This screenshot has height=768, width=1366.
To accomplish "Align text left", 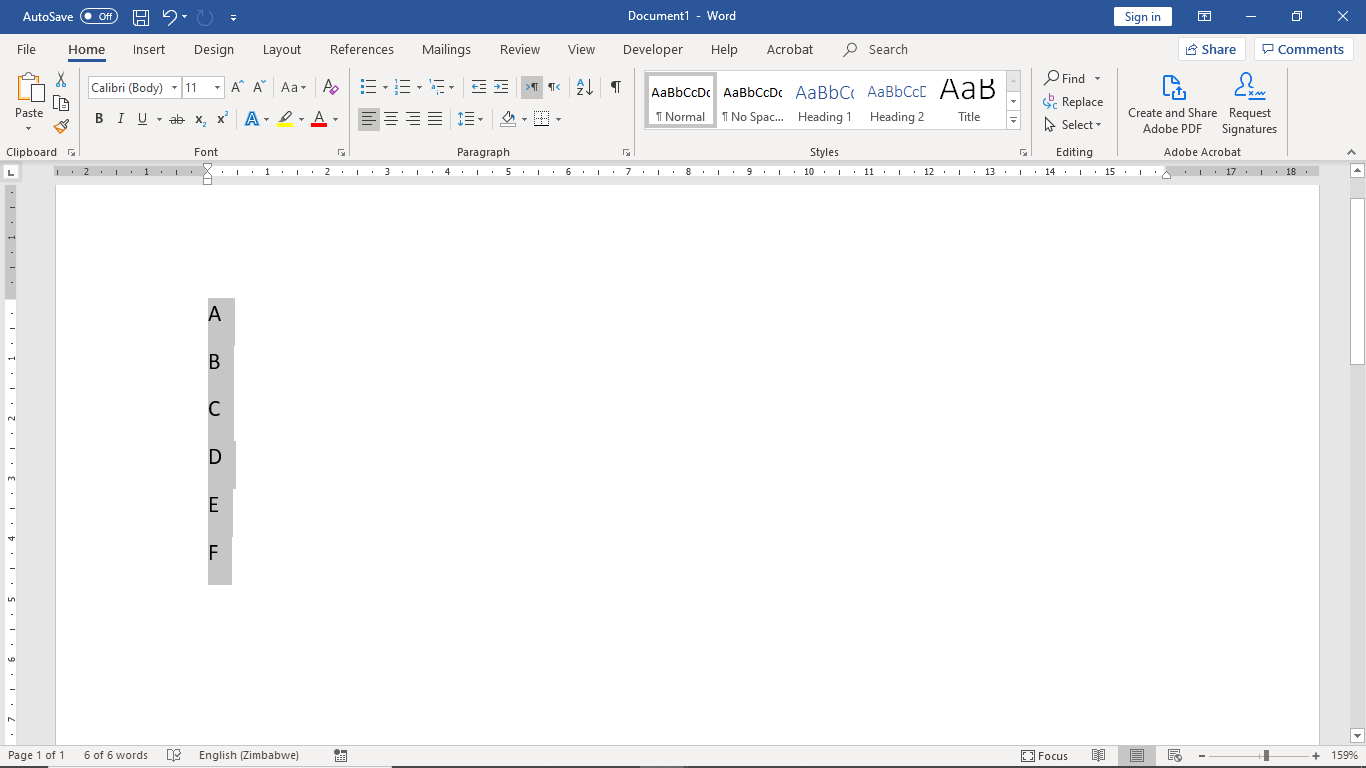I will [369, 119].
